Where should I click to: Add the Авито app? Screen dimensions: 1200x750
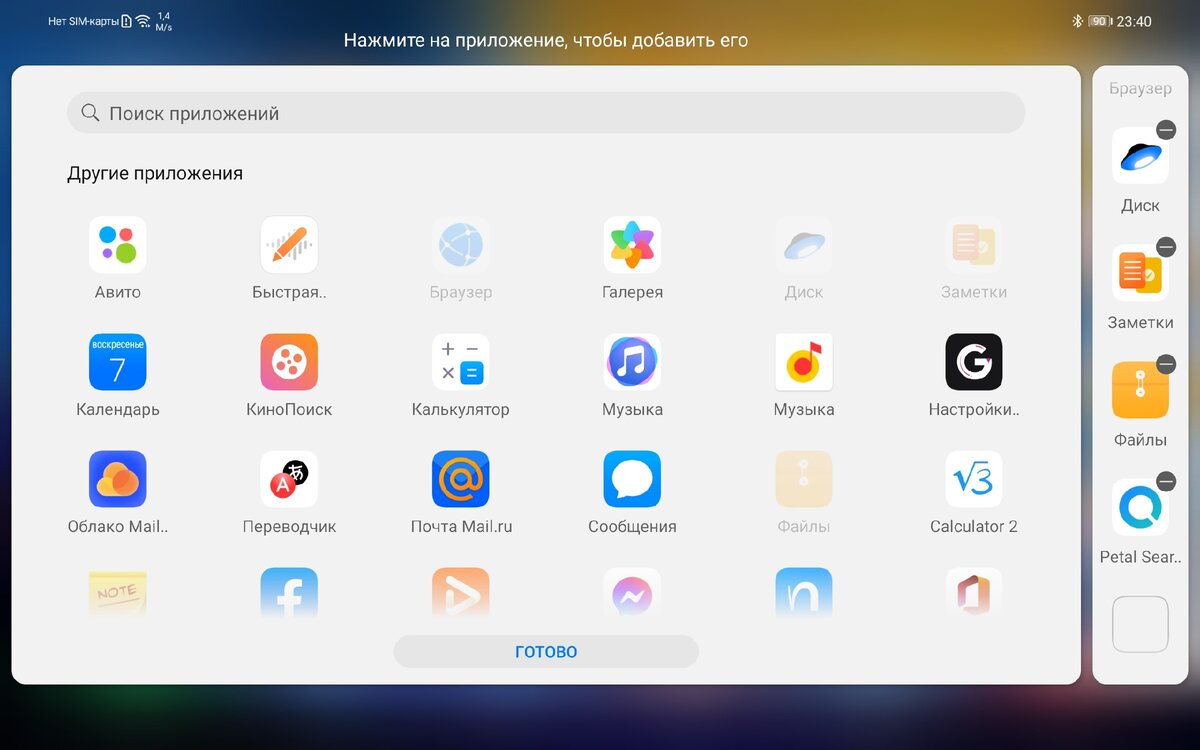coord(118,245)
